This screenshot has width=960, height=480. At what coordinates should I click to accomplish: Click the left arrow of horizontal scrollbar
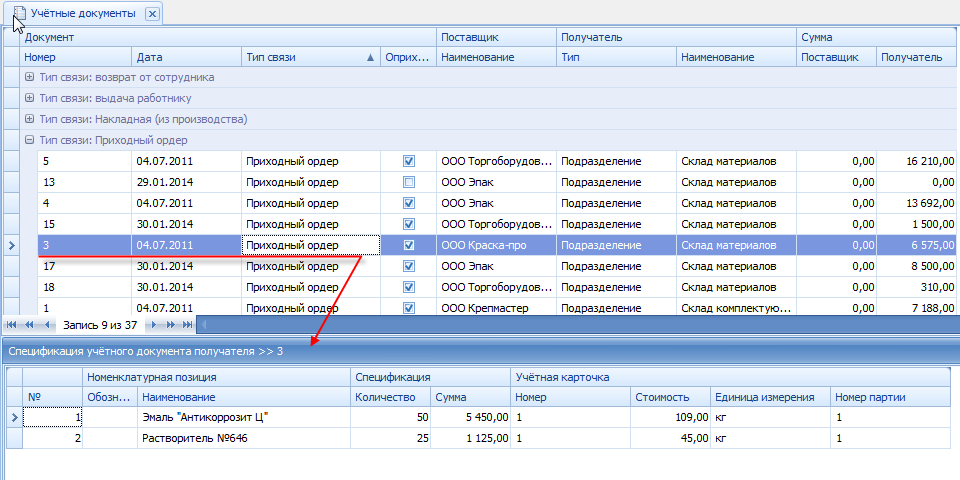pyautogui.click(x=204, y=325)
